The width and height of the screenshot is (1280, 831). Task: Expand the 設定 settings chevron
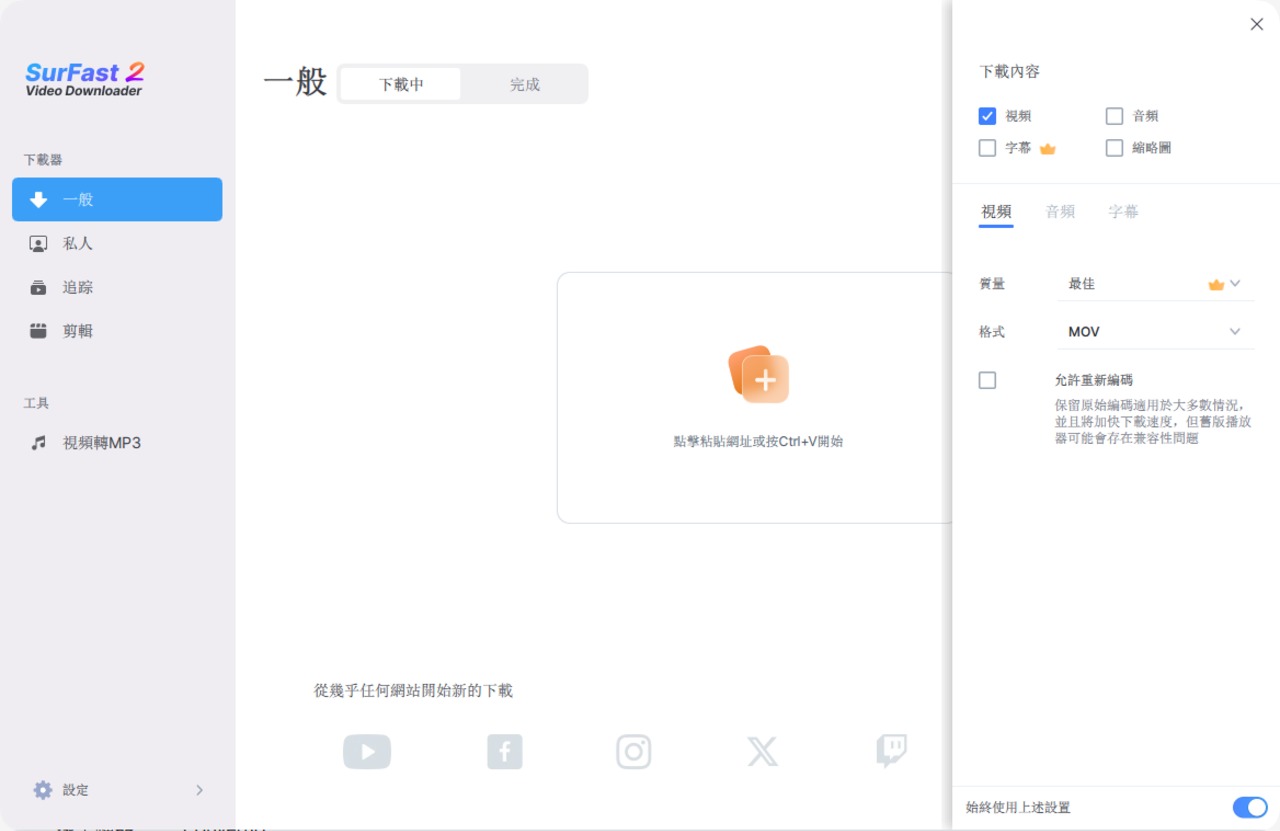pos(199,790)
